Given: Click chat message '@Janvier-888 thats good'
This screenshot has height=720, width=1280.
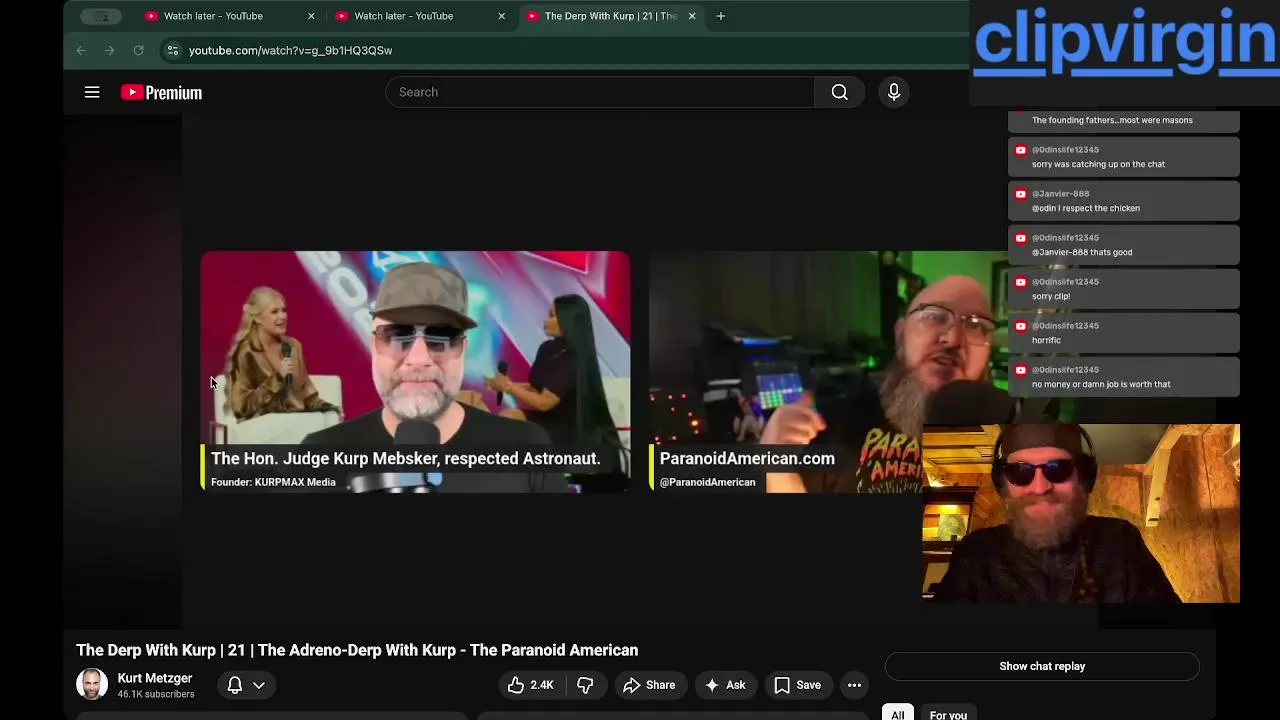Looking at the screenshot, I should point(1082,252).
